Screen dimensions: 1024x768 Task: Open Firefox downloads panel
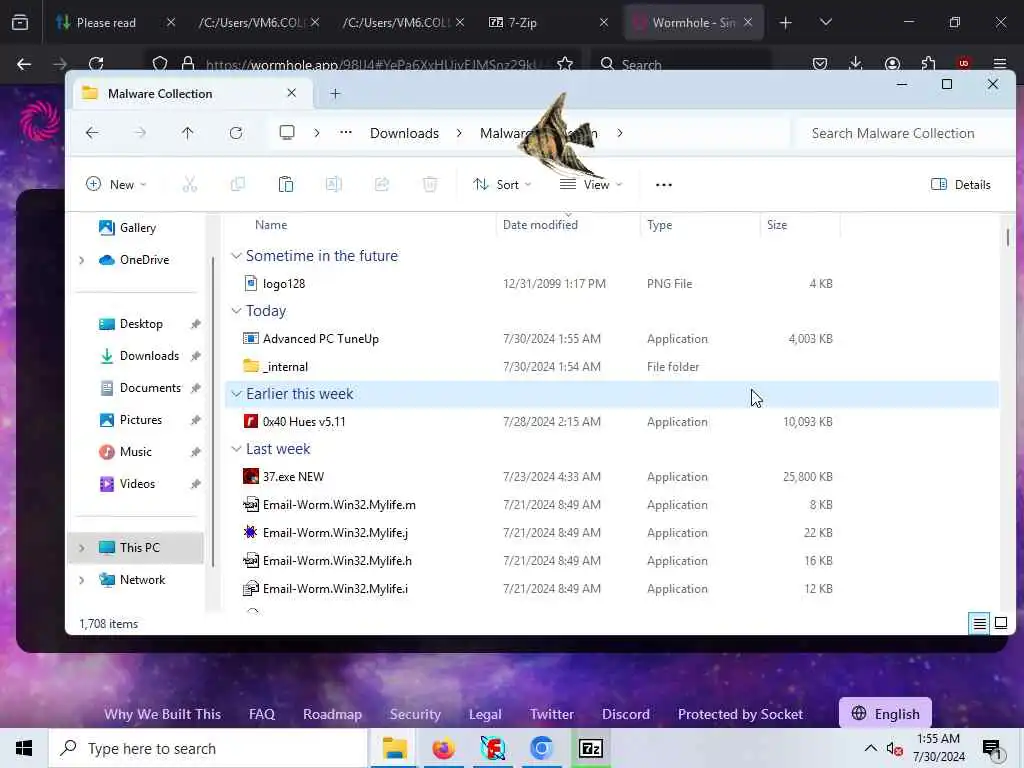(856, 64)
